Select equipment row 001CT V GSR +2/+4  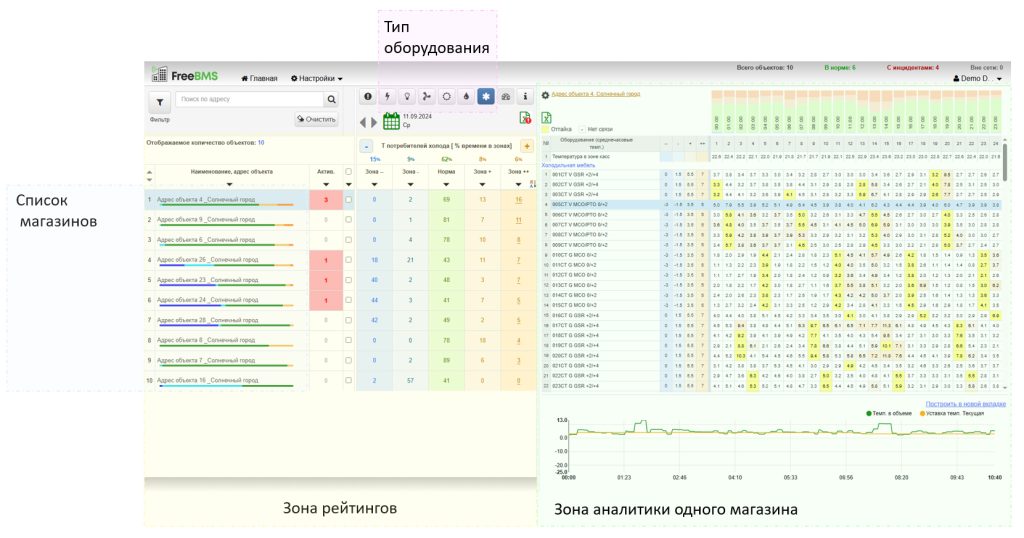coord(771,174)
